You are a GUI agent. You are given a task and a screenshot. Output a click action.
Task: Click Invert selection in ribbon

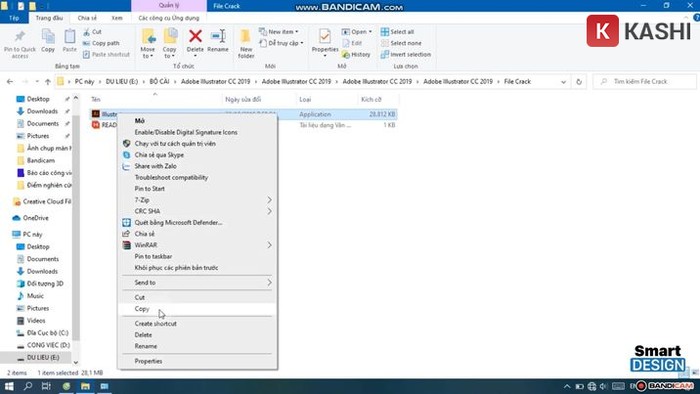click(406, 54)
